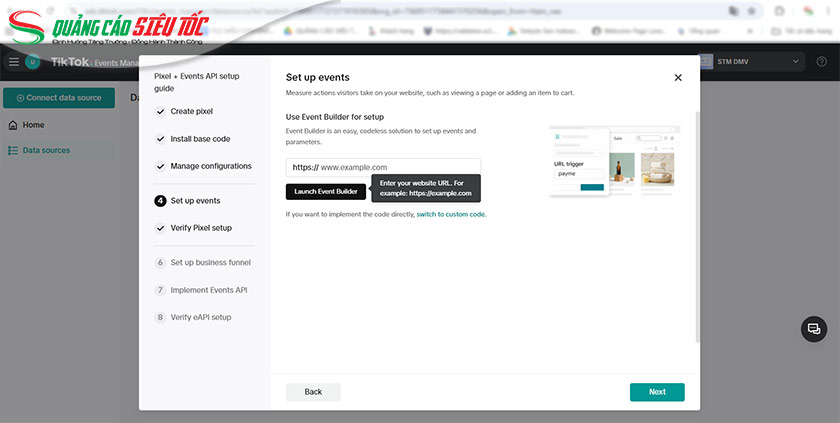Open Verify Pixel setup step

(201, 228)
